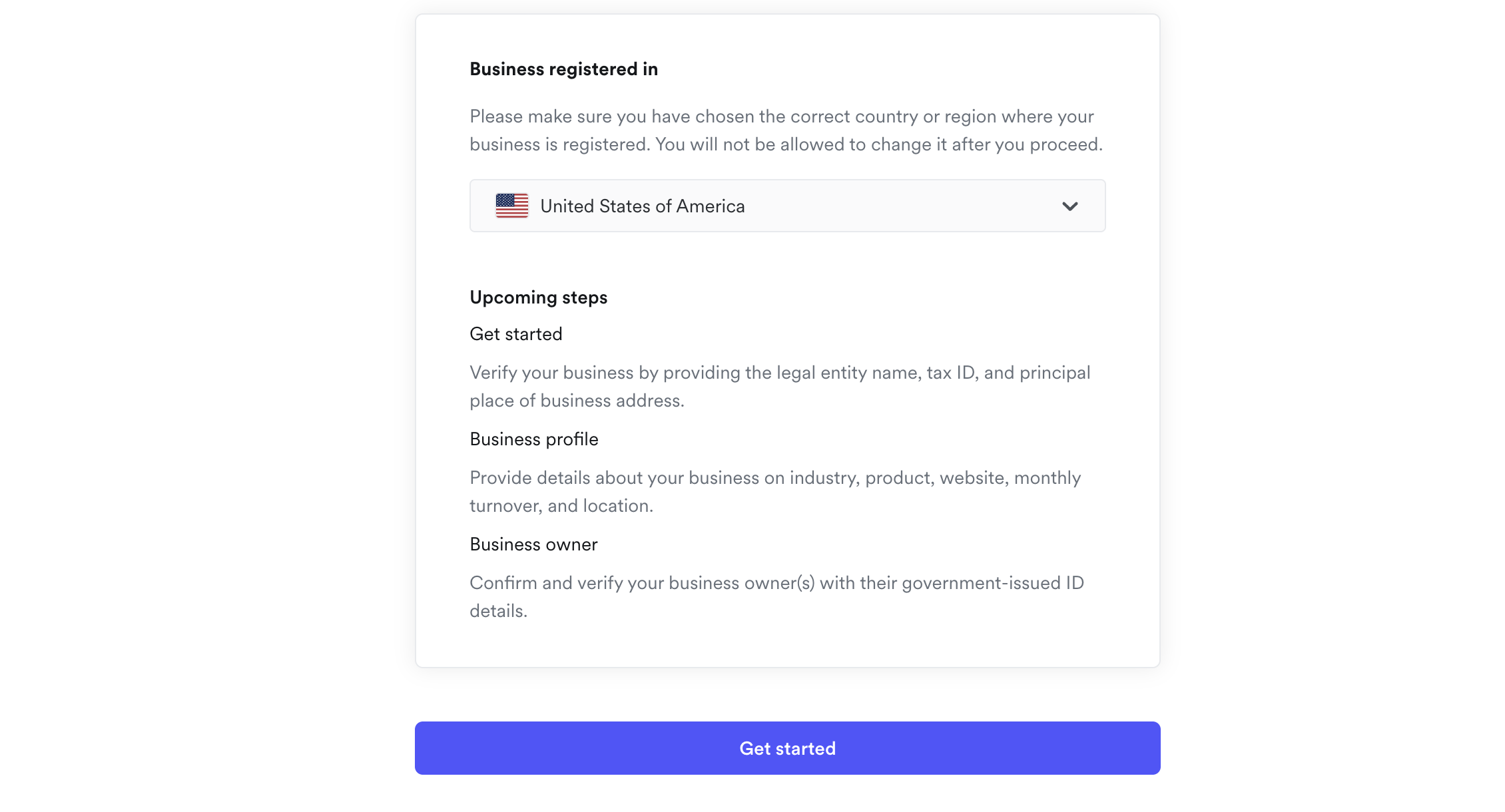This screenshot has width=1505, height=812.
Task: Click the trailing word 'details.' under Business owner
Action: [498, 611]
